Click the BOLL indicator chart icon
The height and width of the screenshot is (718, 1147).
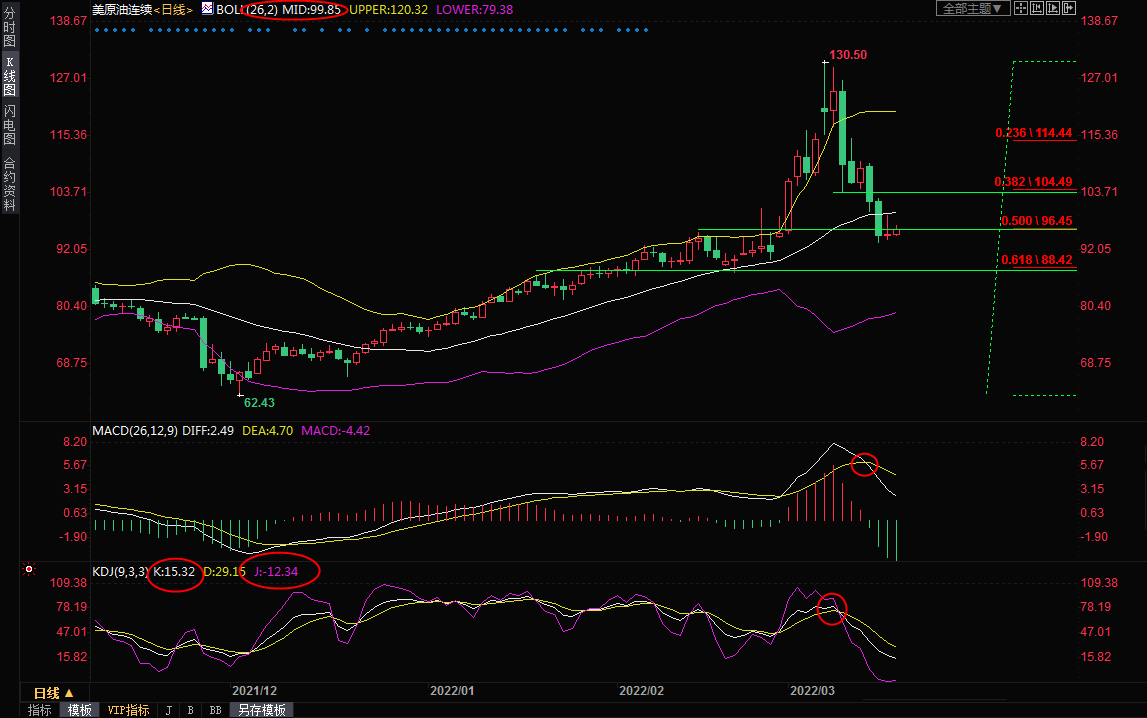click(x=207, y=9)
